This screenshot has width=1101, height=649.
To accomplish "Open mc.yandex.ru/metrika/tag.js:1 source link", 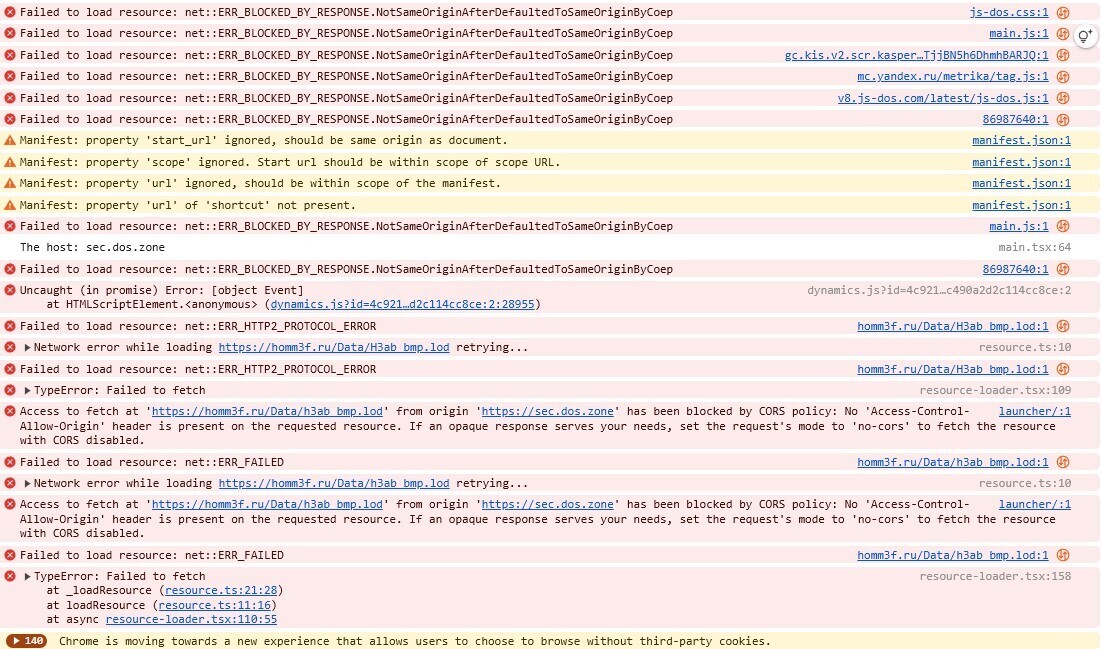I will click(x=952, y=76).
